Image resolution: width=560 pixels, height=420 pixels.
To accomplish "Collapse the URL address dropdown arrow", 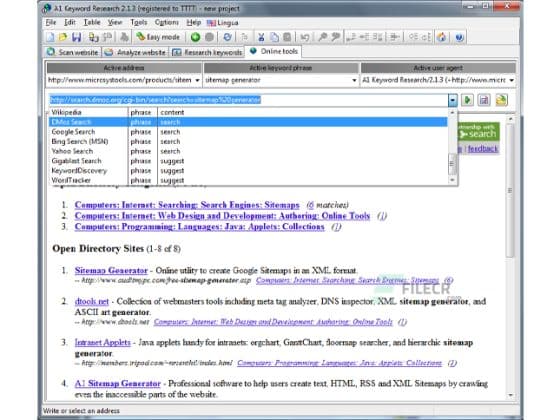I will pyautogui.click(x=452, y=100).
